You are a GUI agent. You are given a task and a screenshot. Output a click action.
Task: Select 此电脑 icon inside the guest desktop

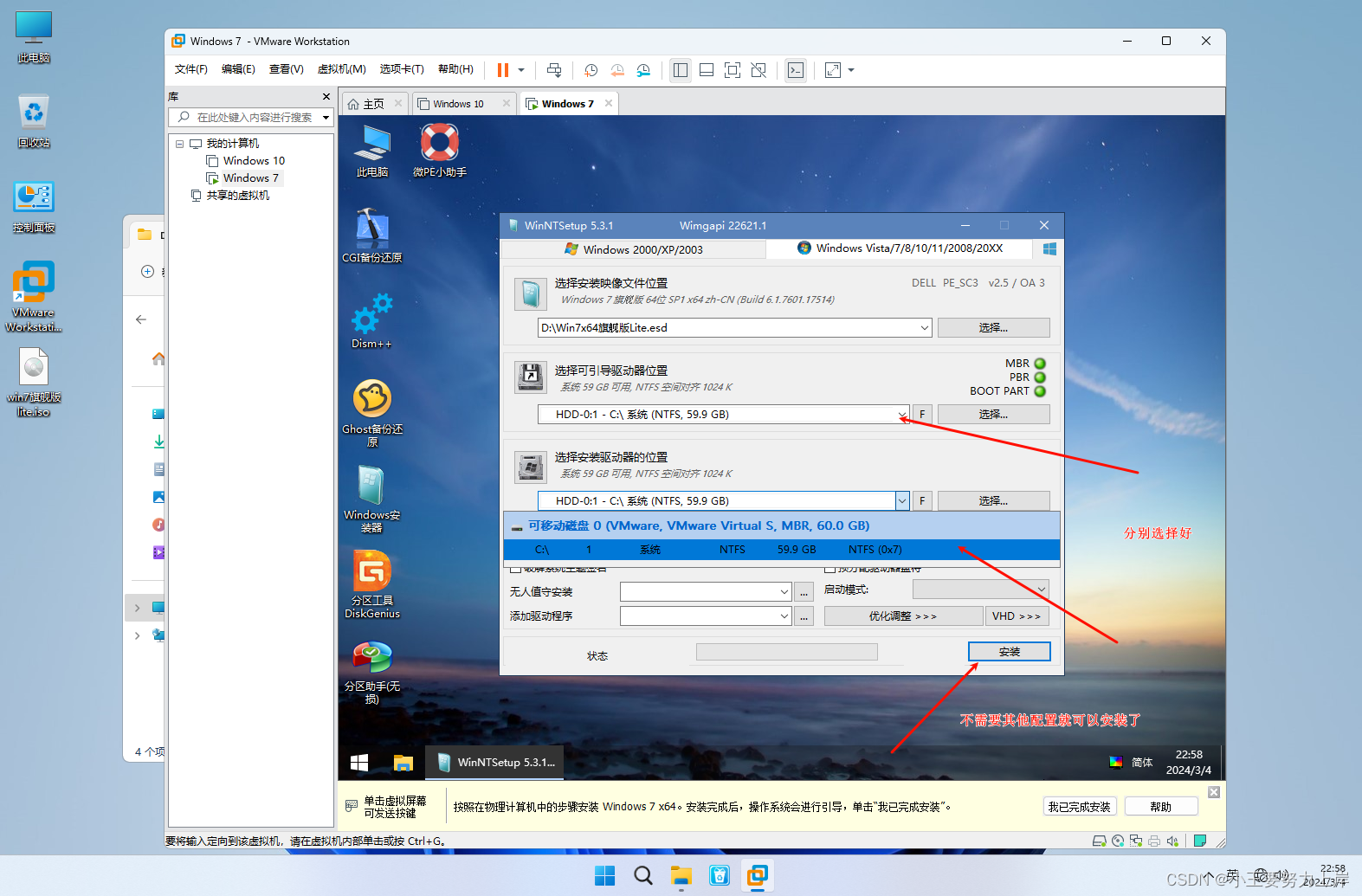coord(372,150)
